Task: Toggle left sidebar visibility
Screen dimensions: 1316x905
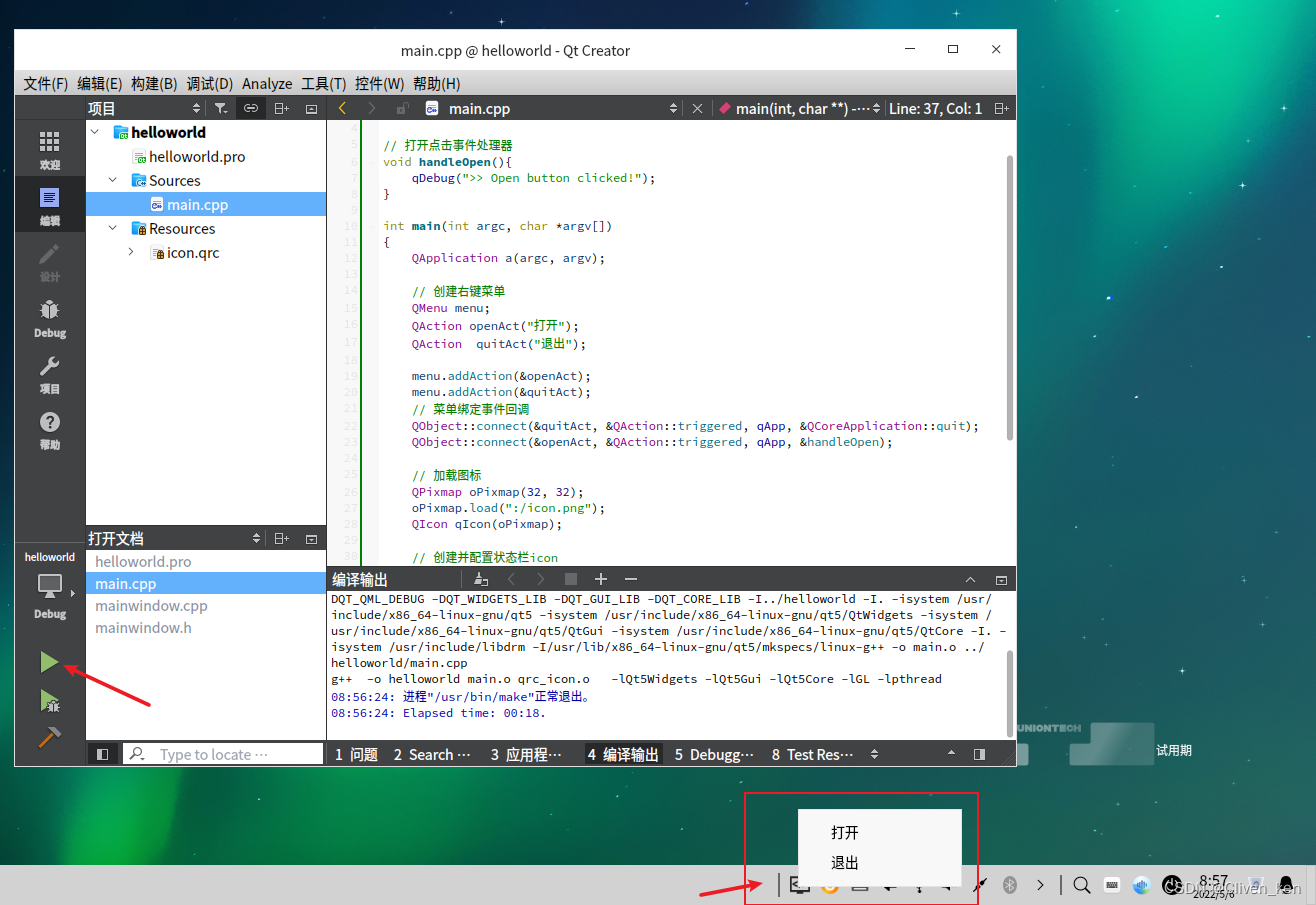Action: coord(102,754)
